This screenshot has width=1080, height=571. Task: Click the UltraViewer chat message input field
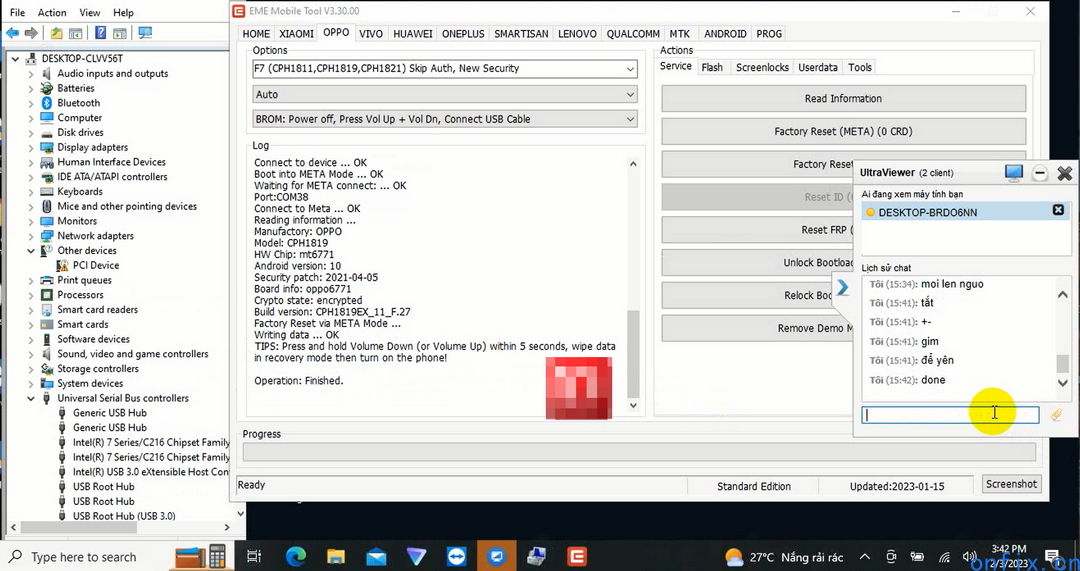click(951, 415)
